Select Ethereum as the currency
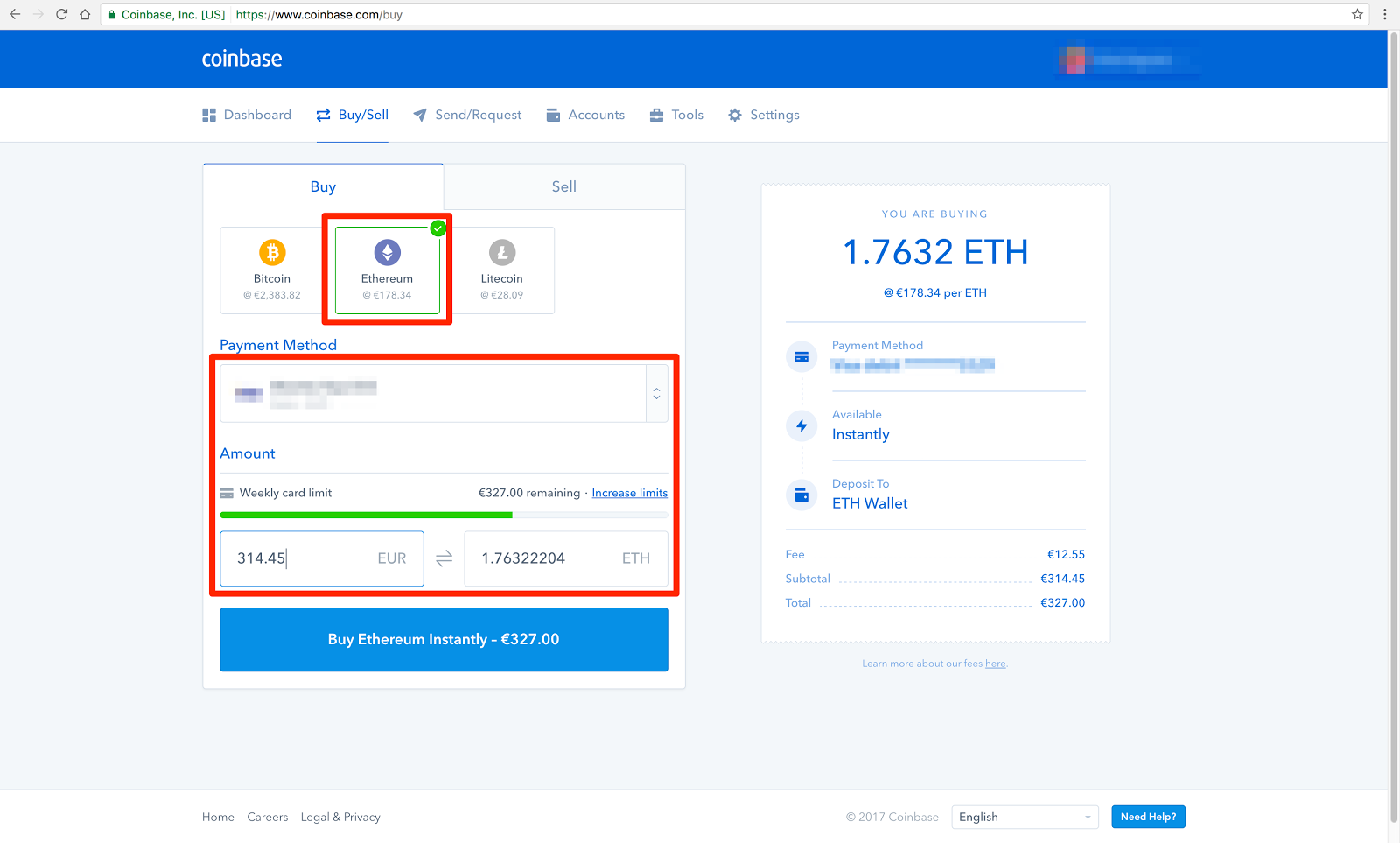Viewport: 1400px width, 843px height. (x=387, y=270)
